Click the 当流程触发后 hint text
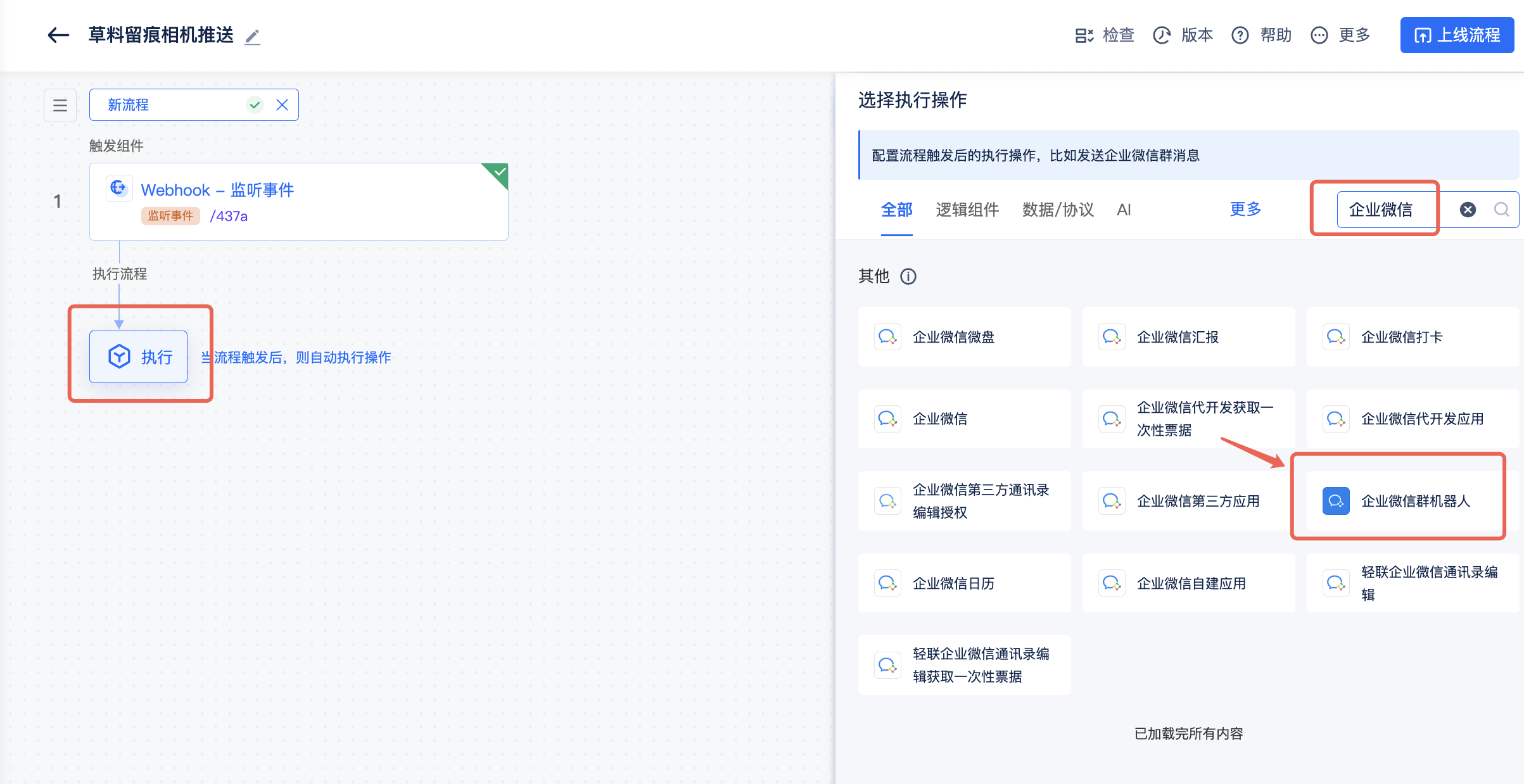1524x784 pixels. tap(296, 358)
